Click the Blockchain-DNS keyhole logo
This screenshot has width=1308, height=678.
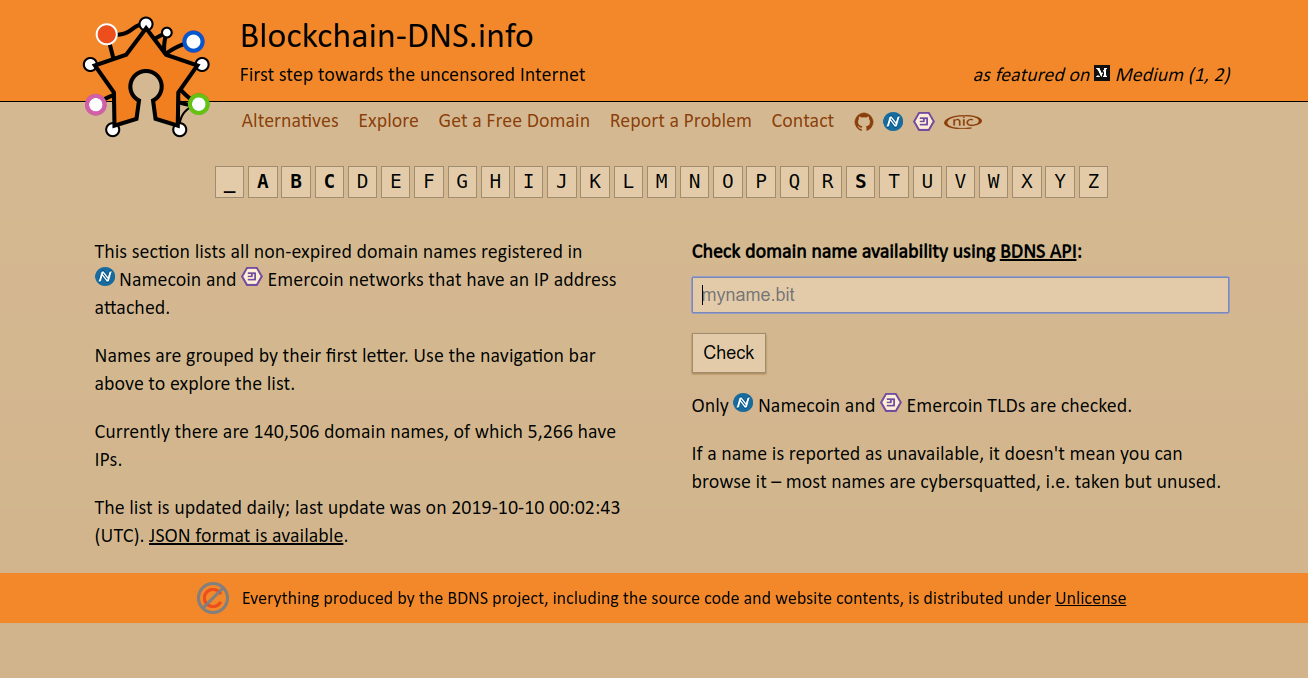click(146, 78)
